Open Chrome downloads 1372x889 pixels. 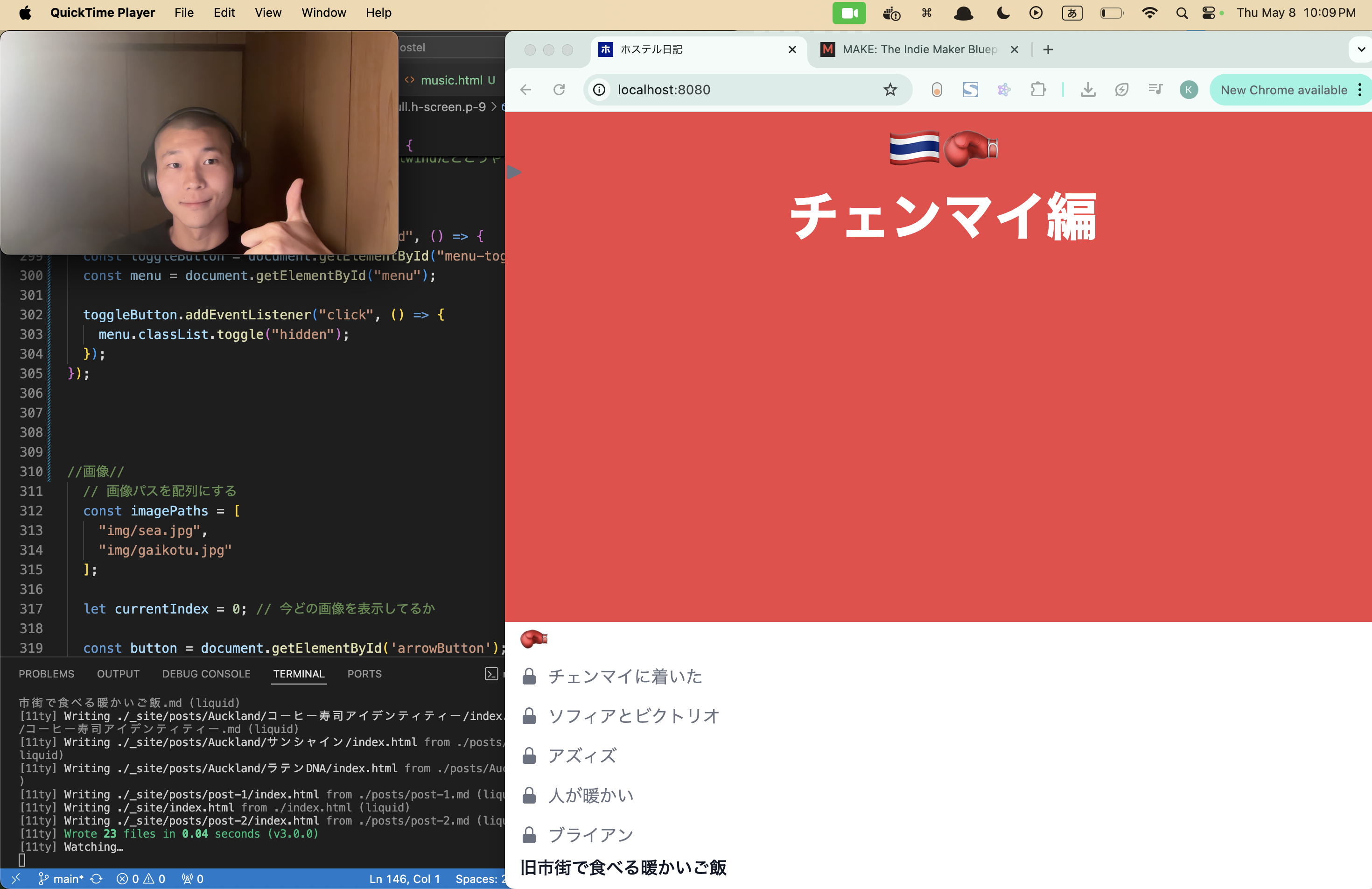pos(1088,90)
